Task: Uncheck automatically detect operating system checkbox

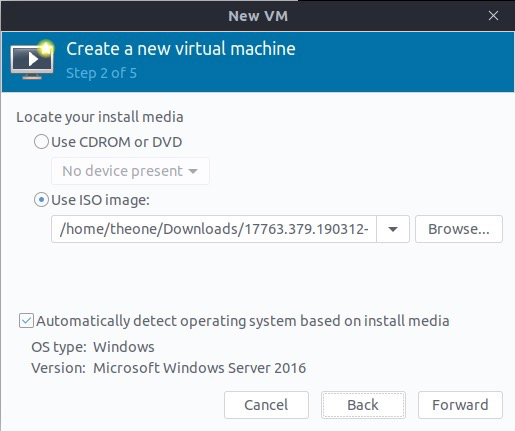Action: coord(26,321)
